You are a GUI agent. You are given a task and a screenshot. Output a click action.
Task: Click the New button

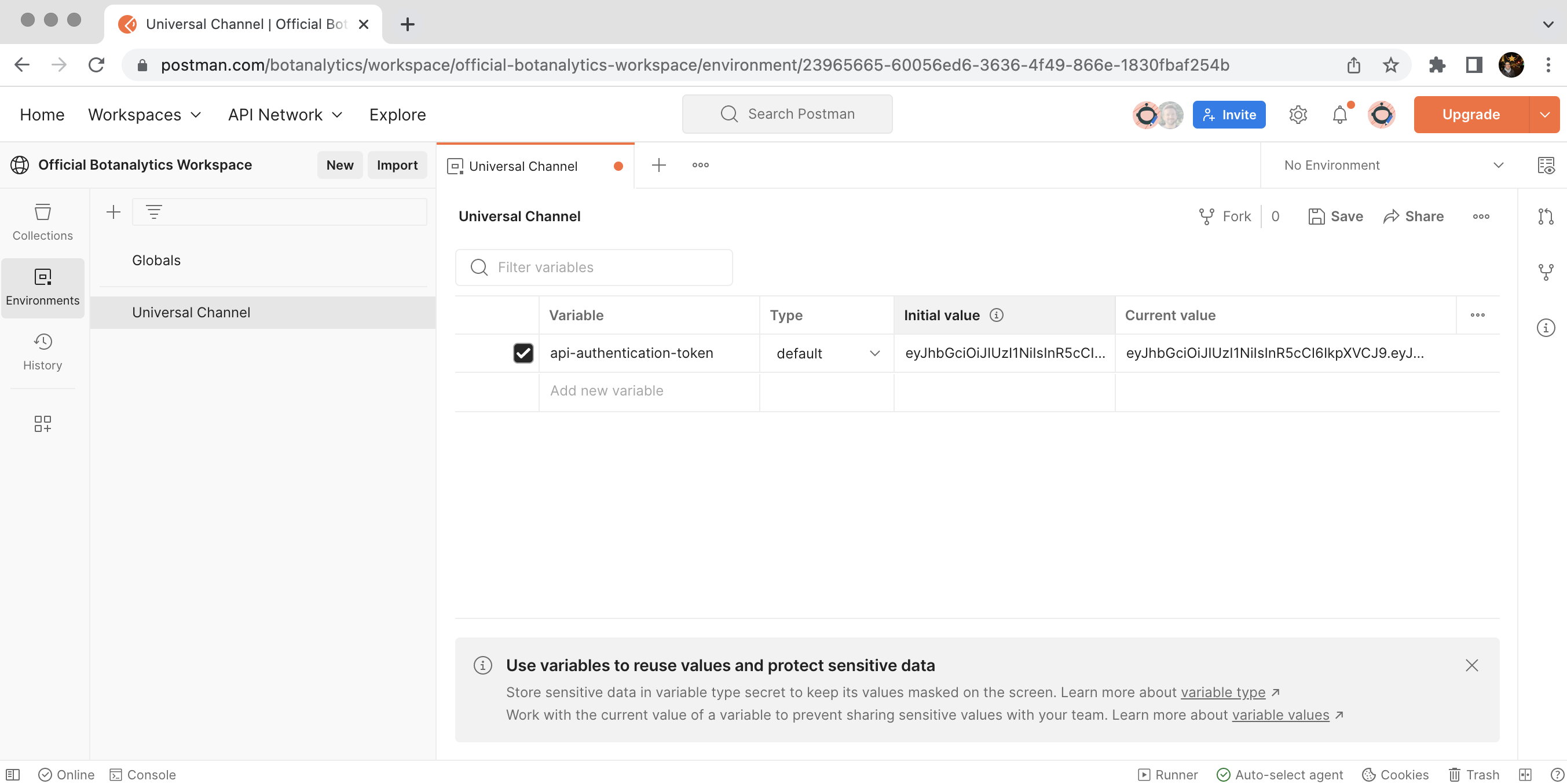tap(339, 165)
